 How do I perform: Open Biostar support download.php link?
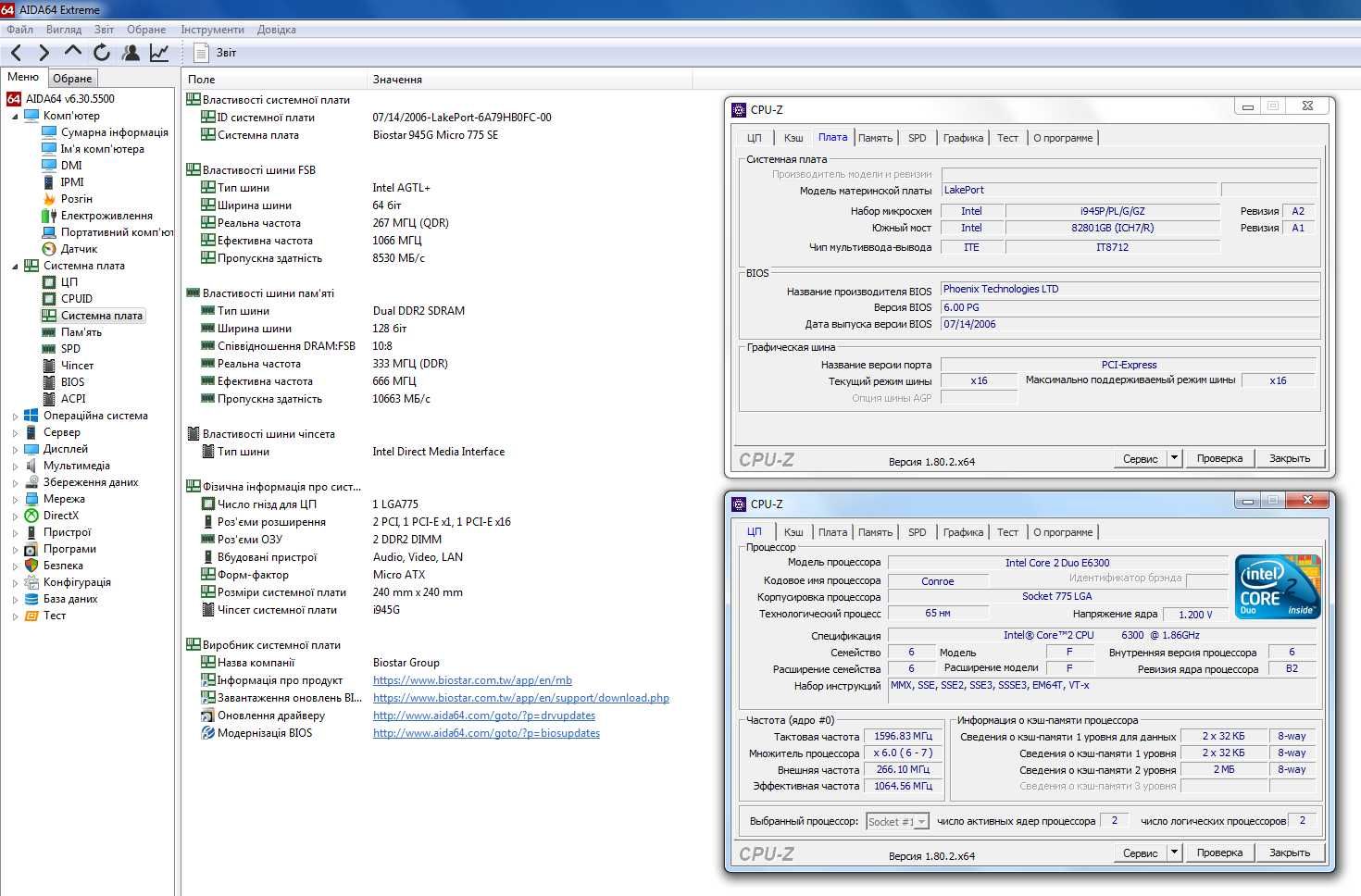coord(521,698)
